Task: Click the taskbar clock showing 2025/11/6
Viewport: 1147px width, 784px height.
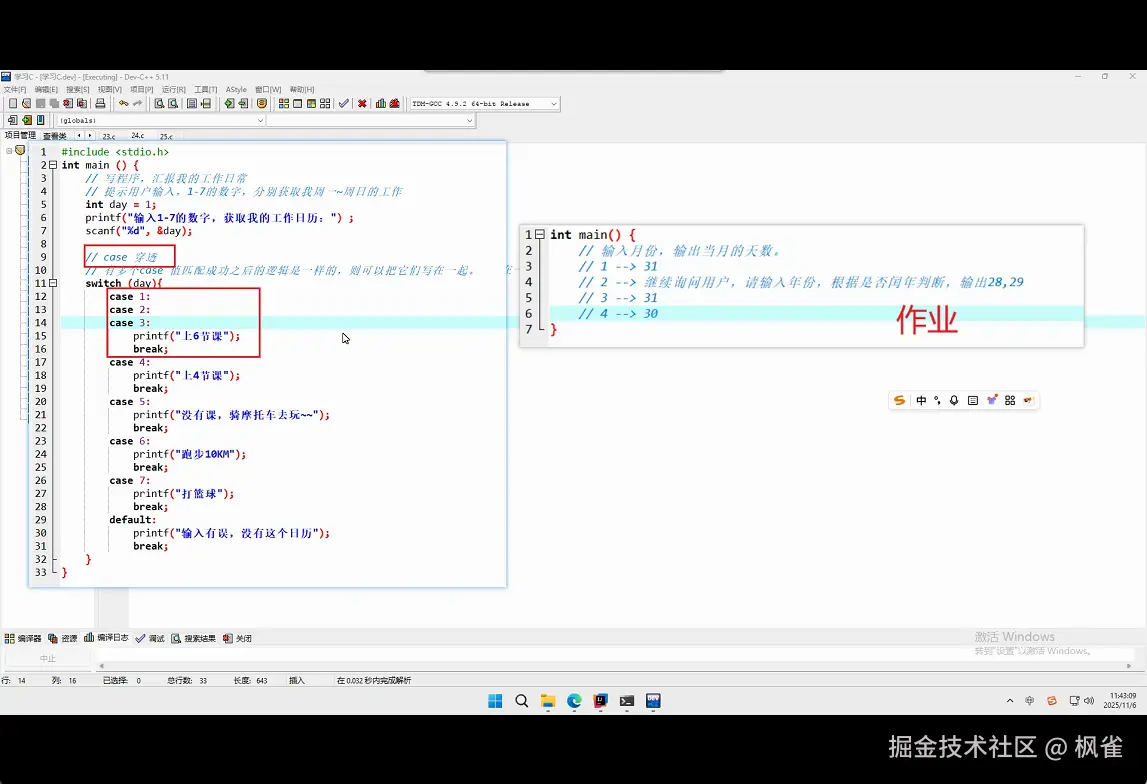Action: pyautogui.click(x=1121, y=701)
